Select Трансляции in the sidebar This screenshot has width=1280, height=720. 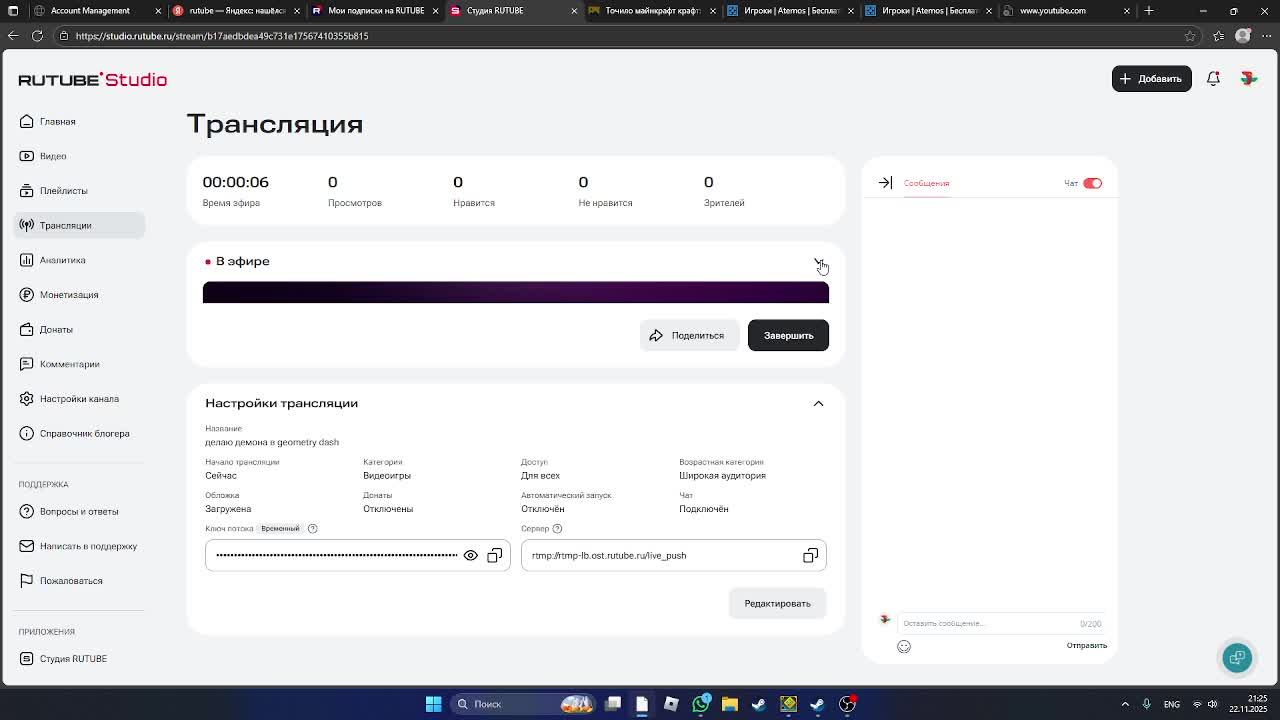point(80,225)
